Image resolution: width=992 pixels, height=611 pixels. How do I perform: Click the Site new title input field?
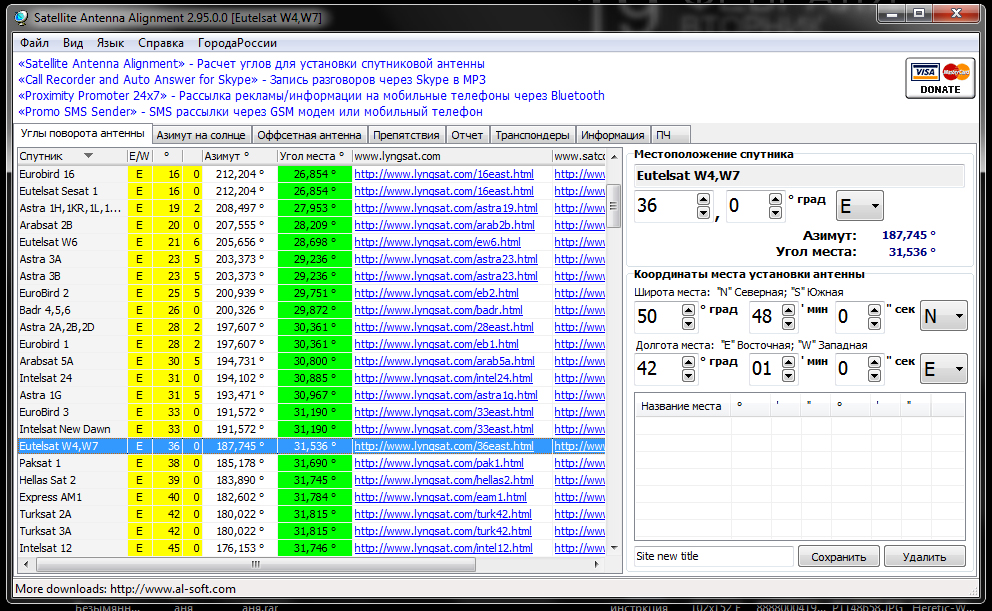714,557
